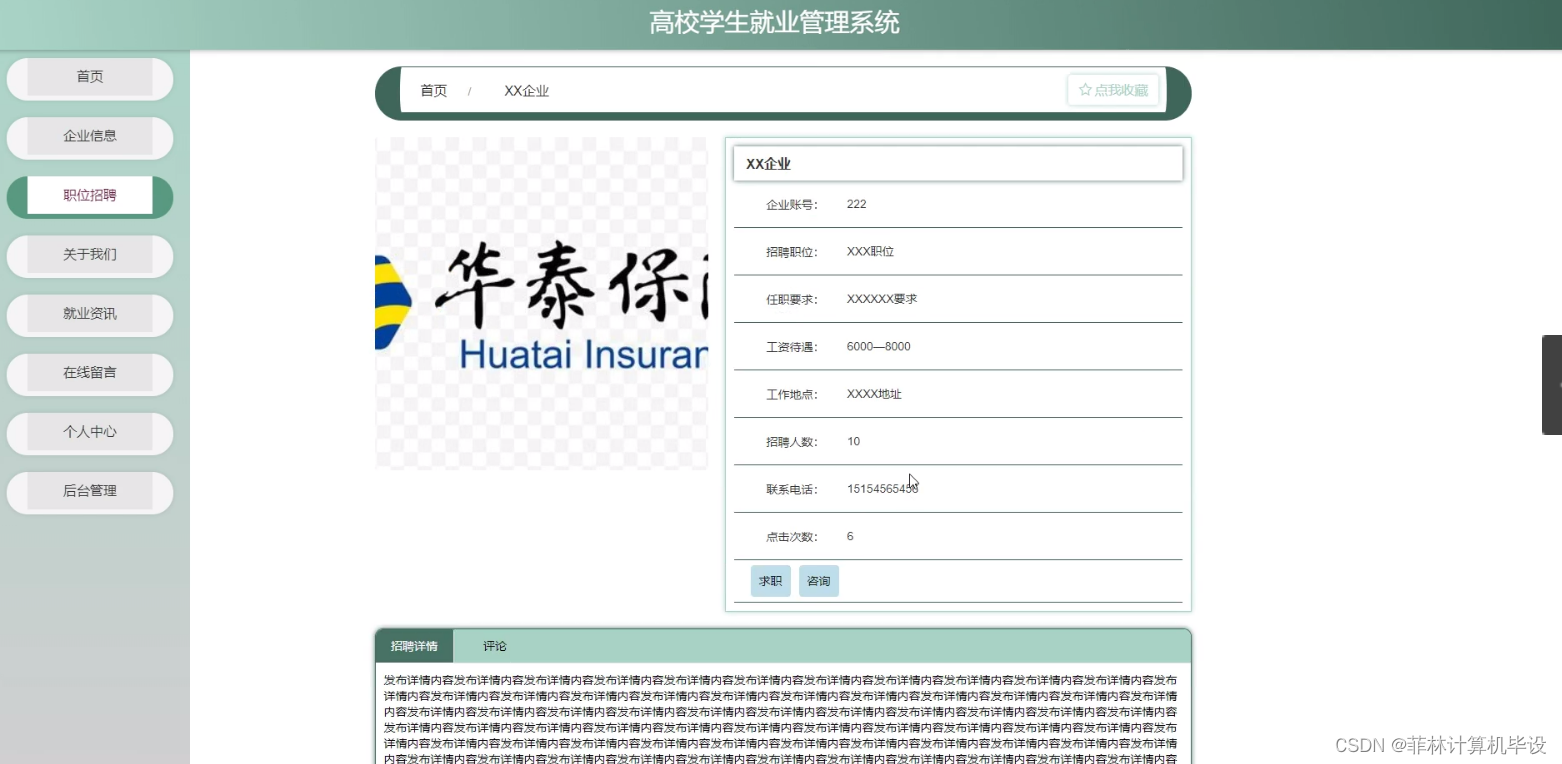This screenshot has width=1562, height=764.
Task: Click the 咨询 inquiry button
Action: click(818, 580)
